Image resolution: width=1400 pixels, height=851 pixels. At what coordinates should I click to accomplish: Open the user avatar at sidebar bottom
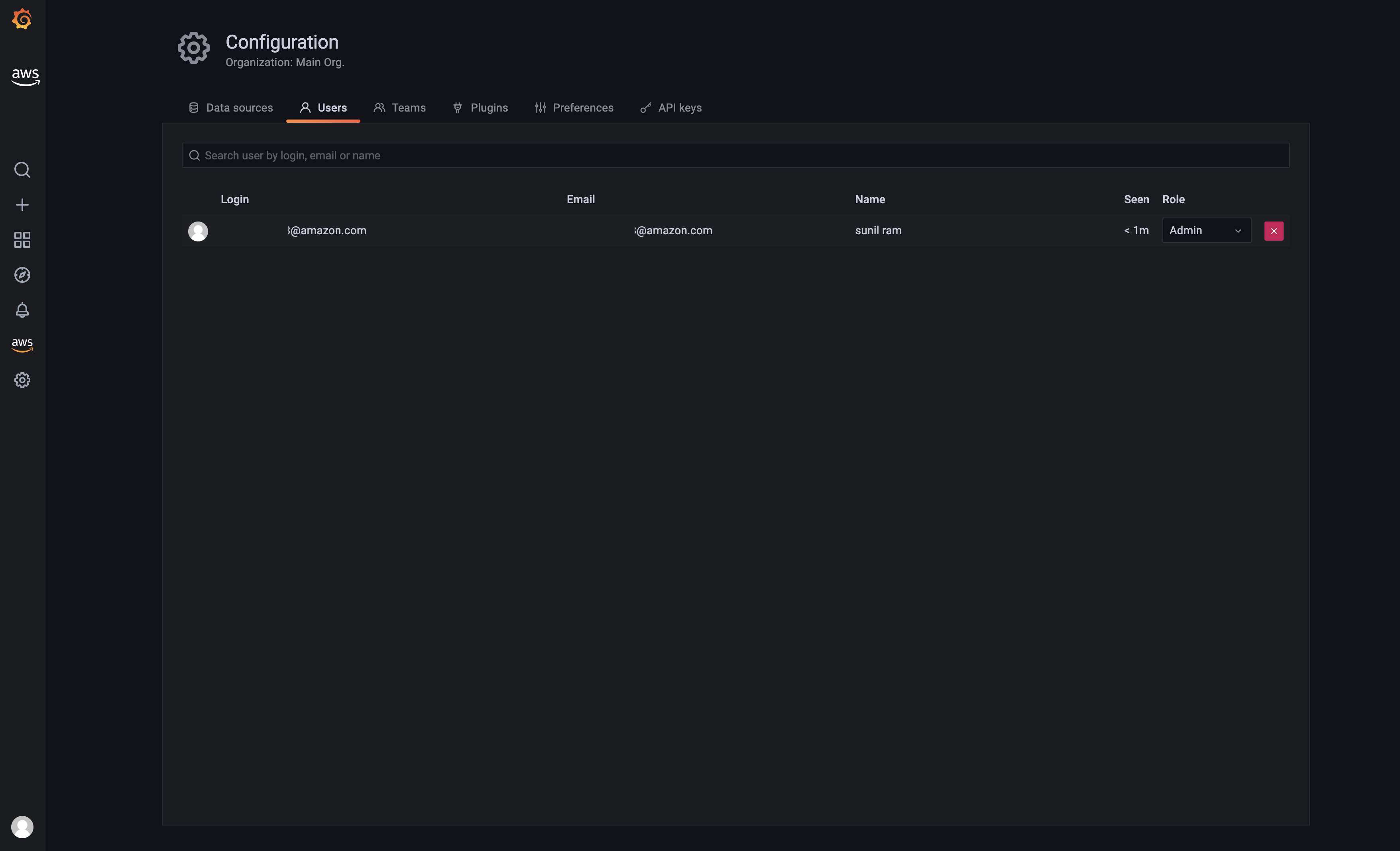point(22,827)
